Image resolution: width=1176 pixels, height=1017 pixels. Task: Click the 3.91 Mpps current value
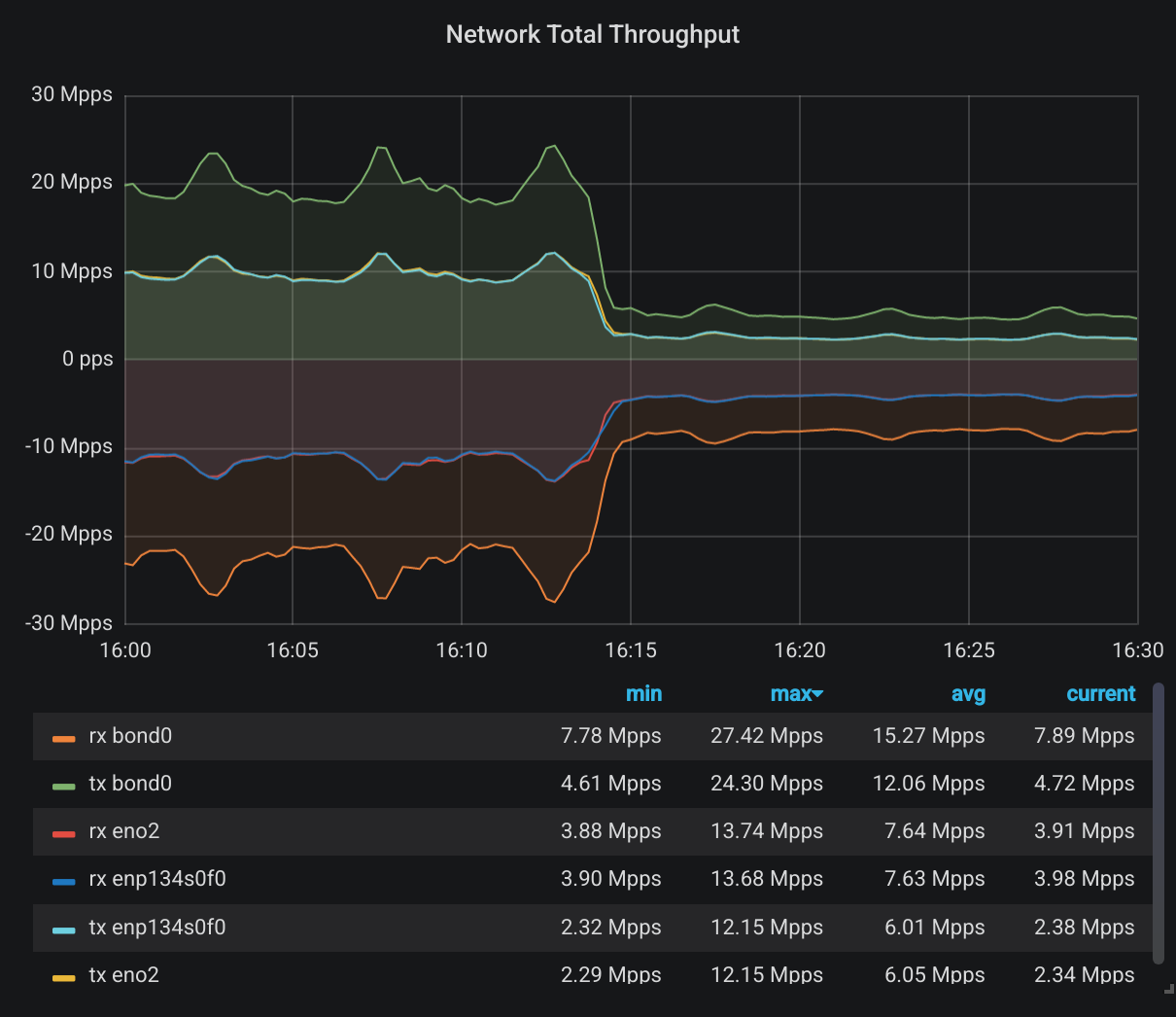(x=1085, y=831)
